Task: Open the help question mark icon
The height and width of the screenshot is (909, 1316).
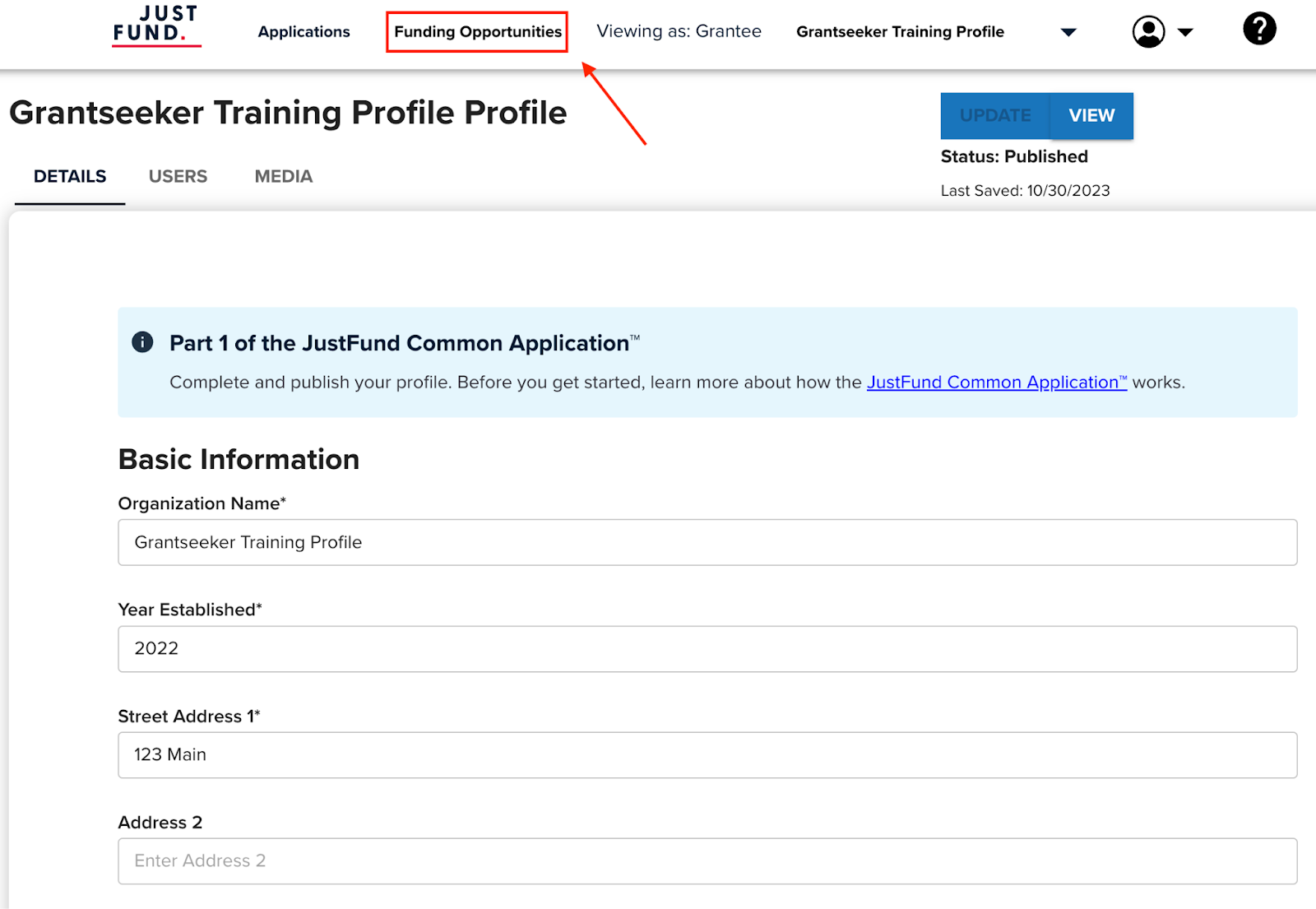Action: click(x=1259, y=29)
